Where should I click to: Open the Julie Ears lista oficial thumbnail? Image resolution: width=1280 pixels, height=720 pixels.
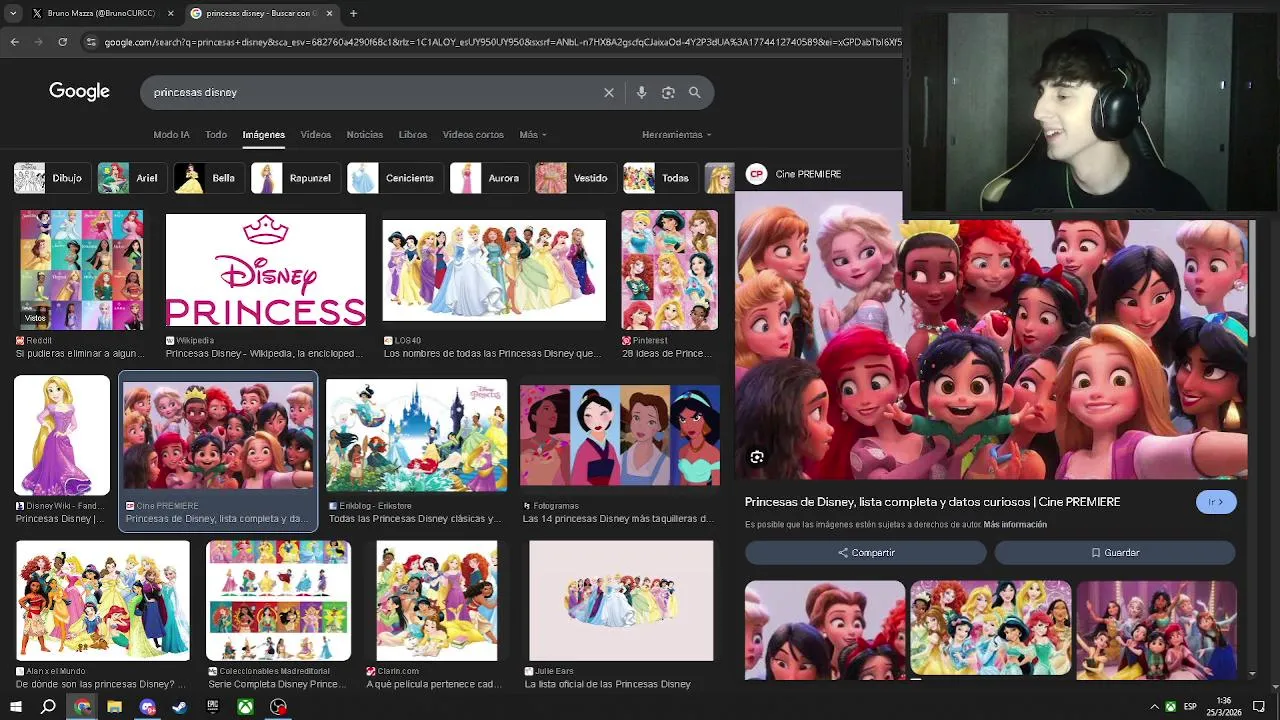[621, 601]
